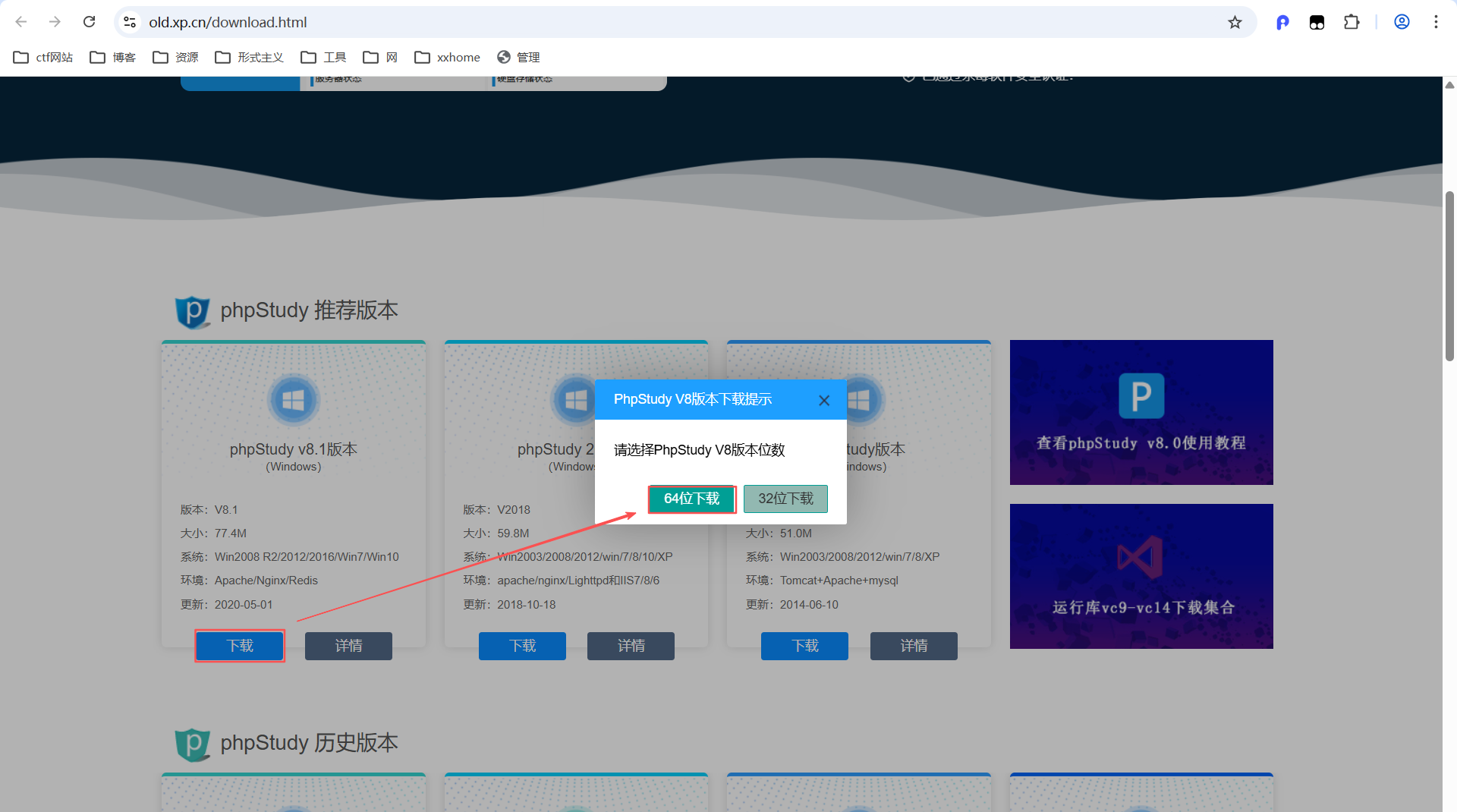Open the Chrome profile menu
The image size is (1457, 812).
point(1402,22)
